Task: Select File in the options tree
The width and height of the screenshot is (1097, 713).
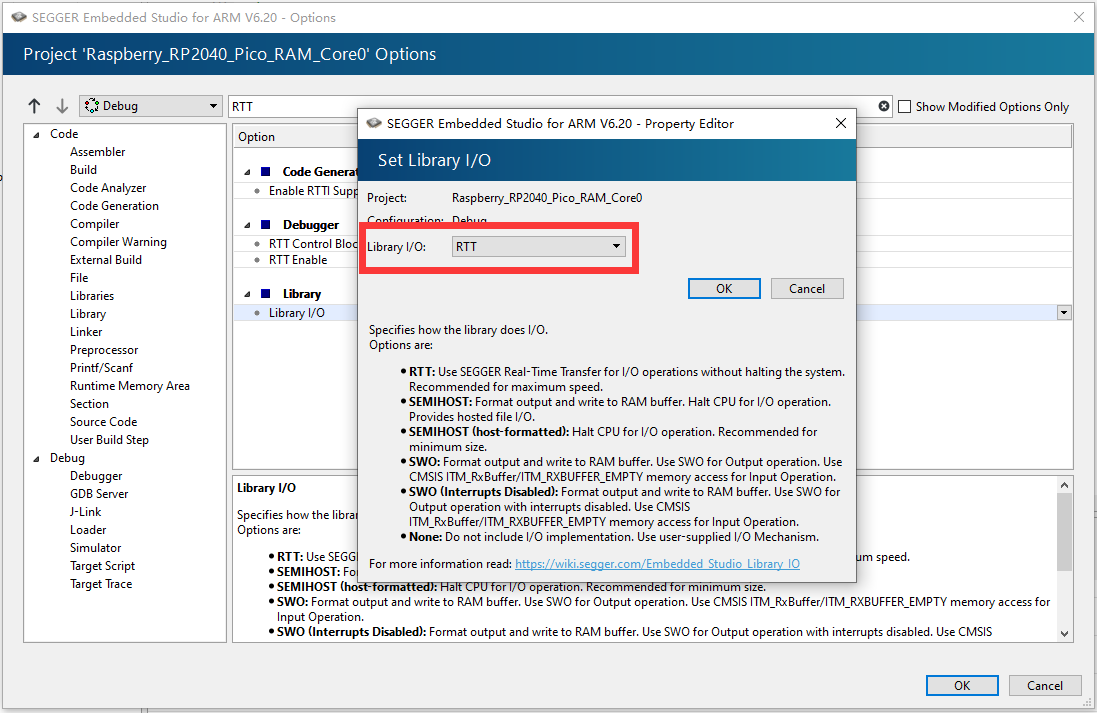Action: coord(79,278)
